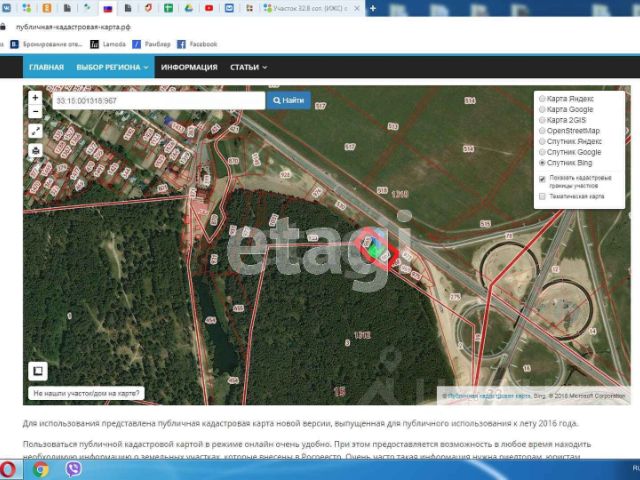Click the cadastral number search field
This screenshot has width=640, height=480.
point(159,100)
